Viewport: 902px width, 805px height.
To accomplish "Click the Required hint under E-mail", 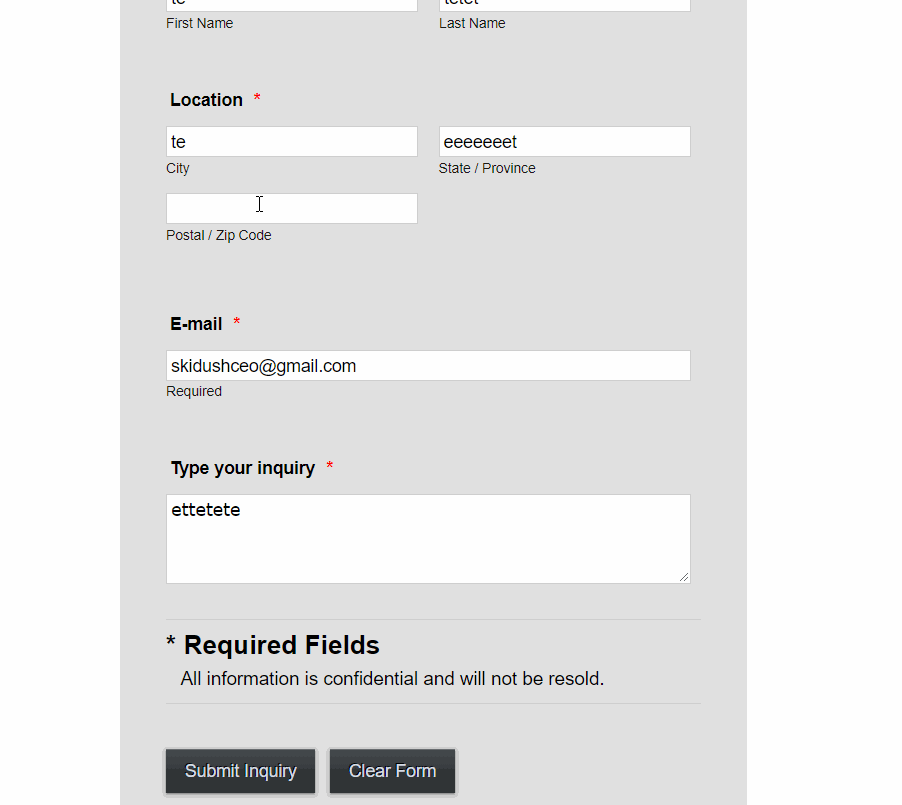I will 194,391.
